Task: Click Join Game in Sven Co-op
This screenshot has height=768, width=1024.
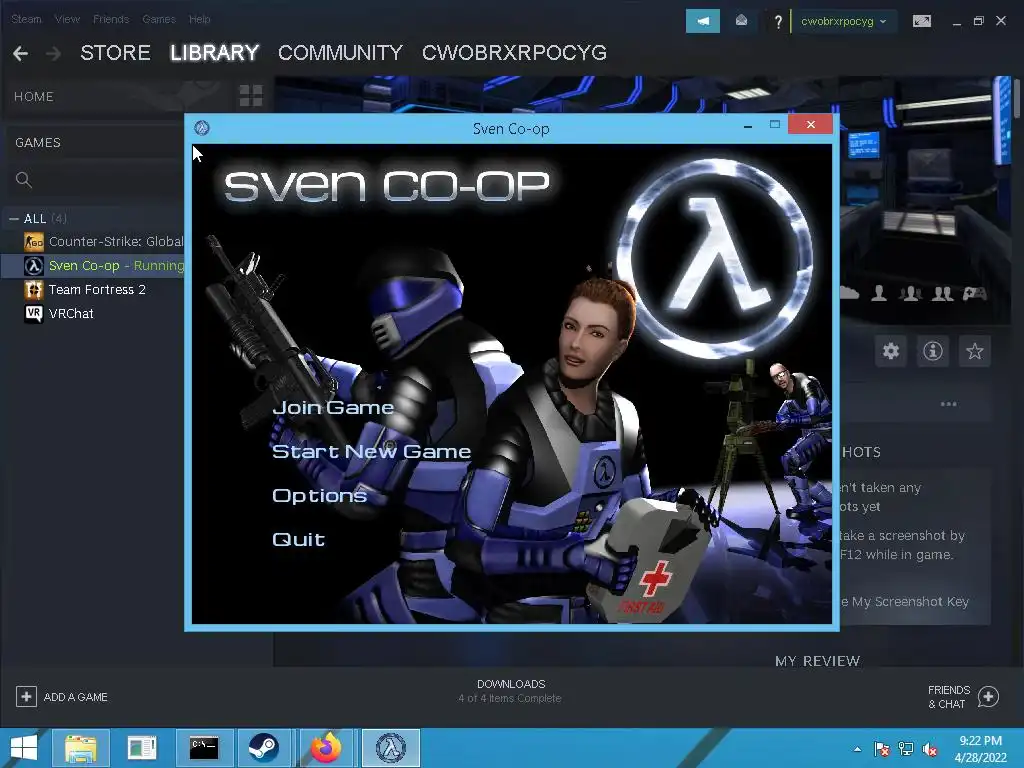Action: click(333, 408)
